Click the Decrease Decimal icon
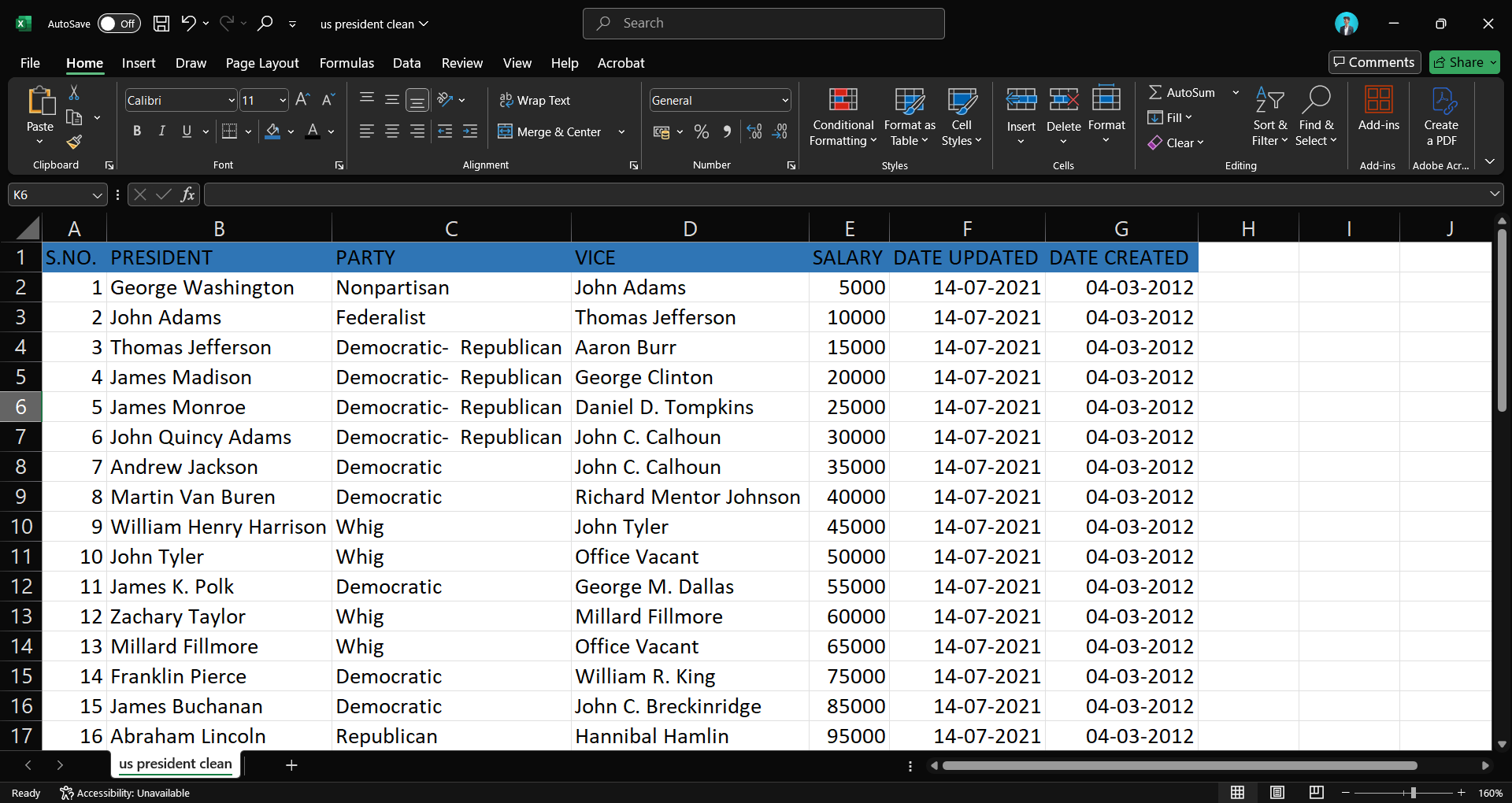The width and height of the screenshot is (1512, 803). coord(780,132)
